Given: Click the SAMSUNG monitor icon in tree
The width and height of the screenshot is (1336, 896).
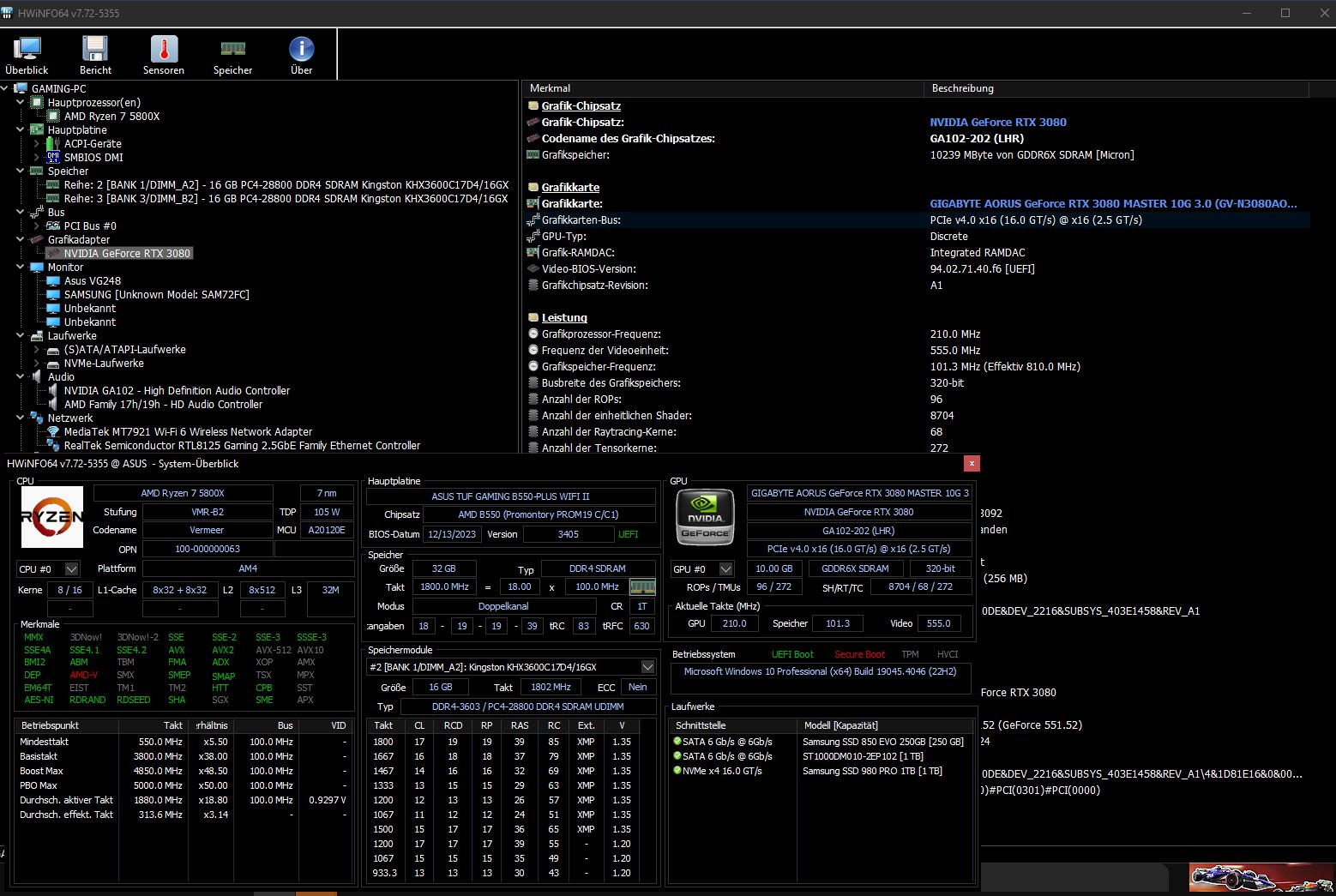Looking at the screenshot, I should 53,294.
